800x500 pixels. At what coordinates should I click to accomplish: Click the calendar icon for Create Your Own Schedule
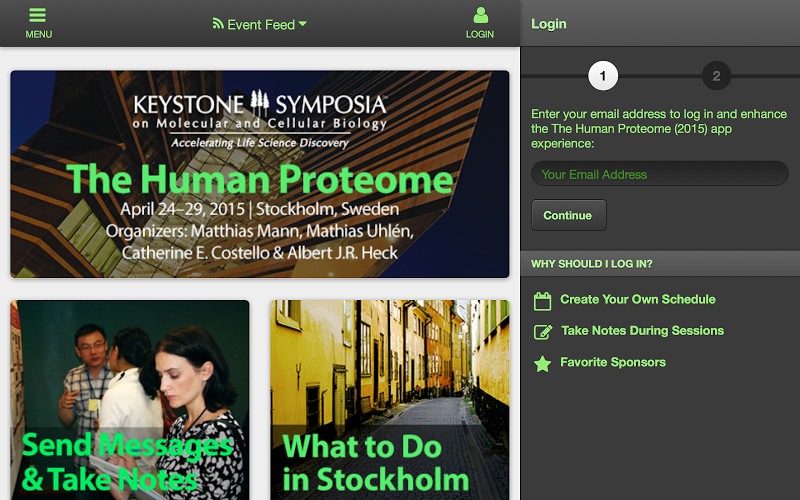click(x=542, y=301)
